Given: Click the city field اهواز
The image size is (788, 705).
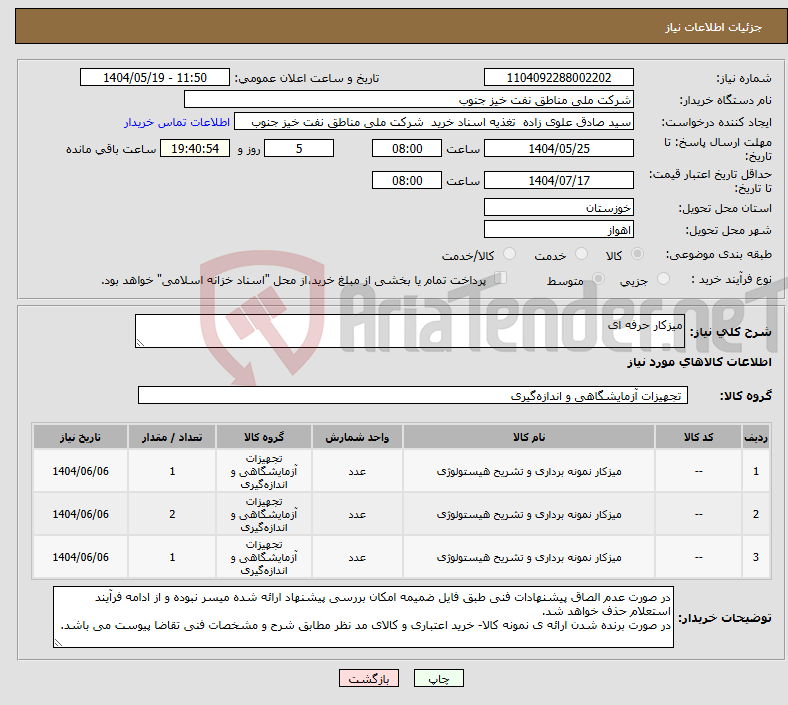Looking at the screenshot, I should [558, 230].
